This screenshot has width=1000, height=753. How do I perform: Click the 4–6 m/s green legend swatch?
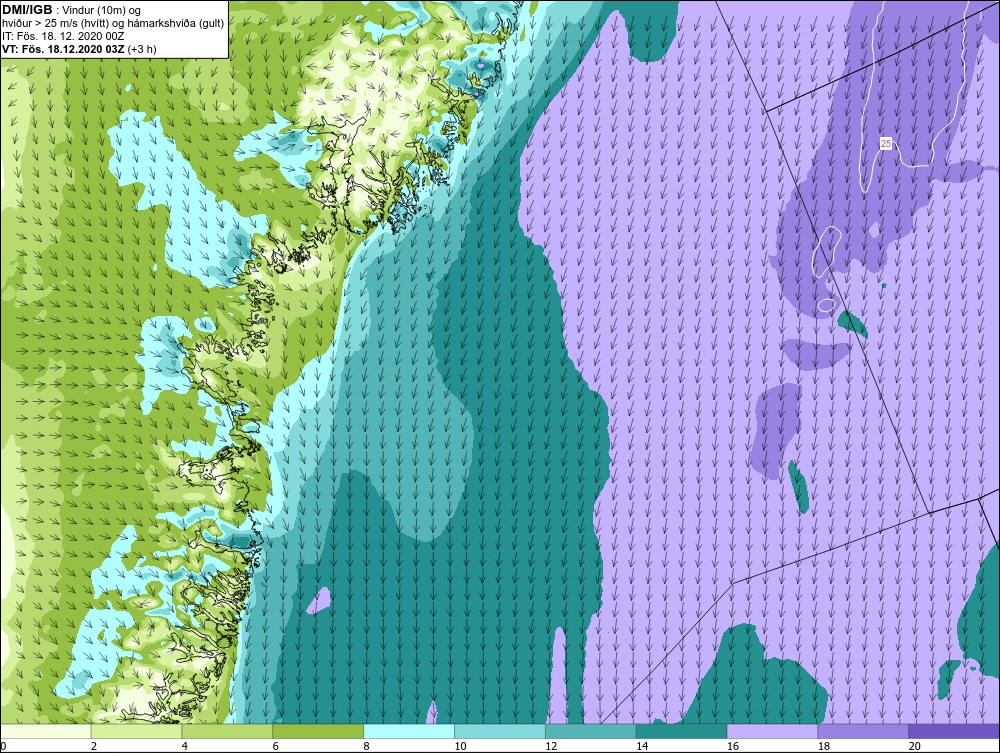tap(227, 731)
